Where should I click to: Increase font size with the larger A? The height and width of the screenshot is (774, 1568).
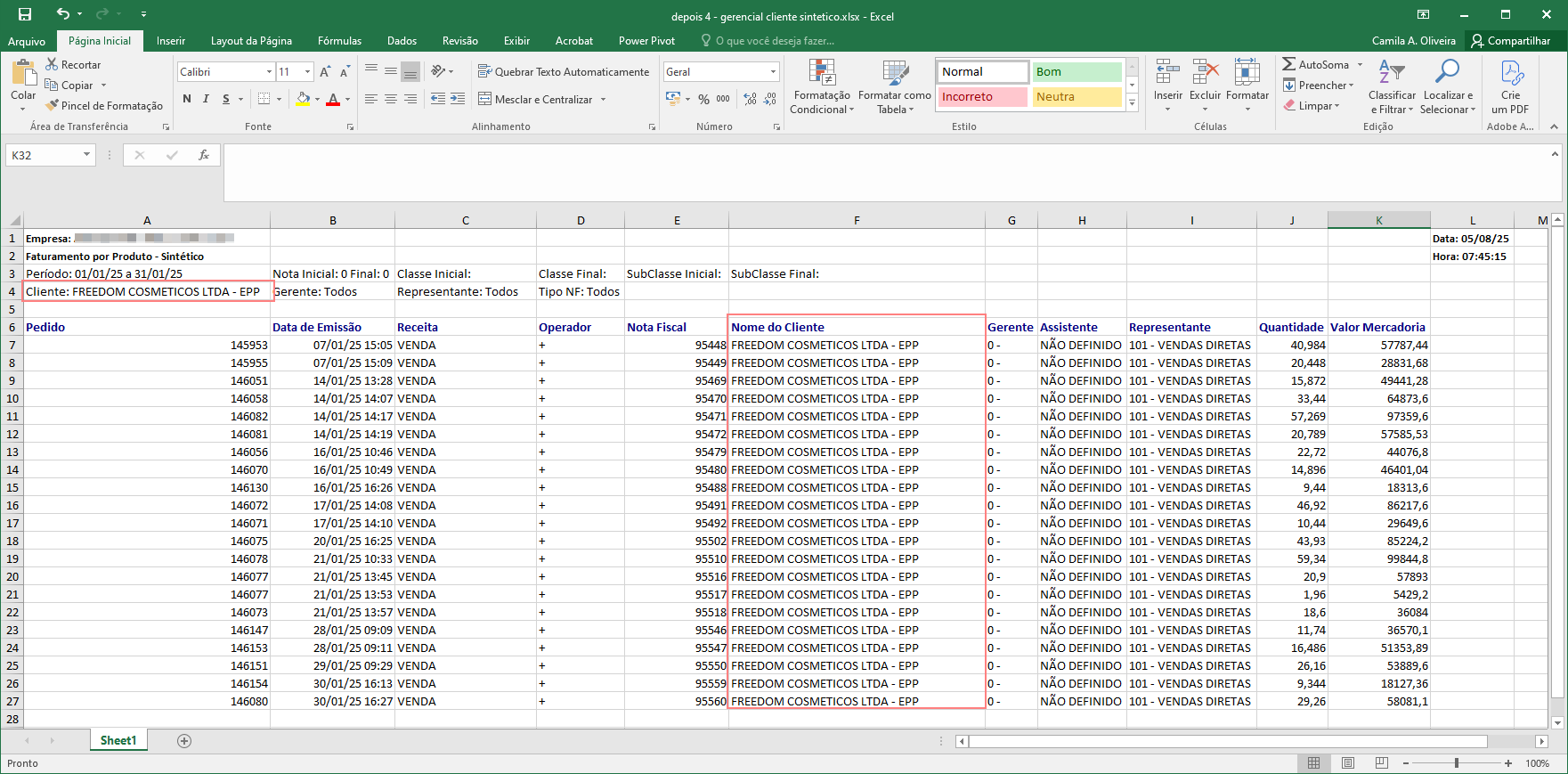click(x=325, y=72)
